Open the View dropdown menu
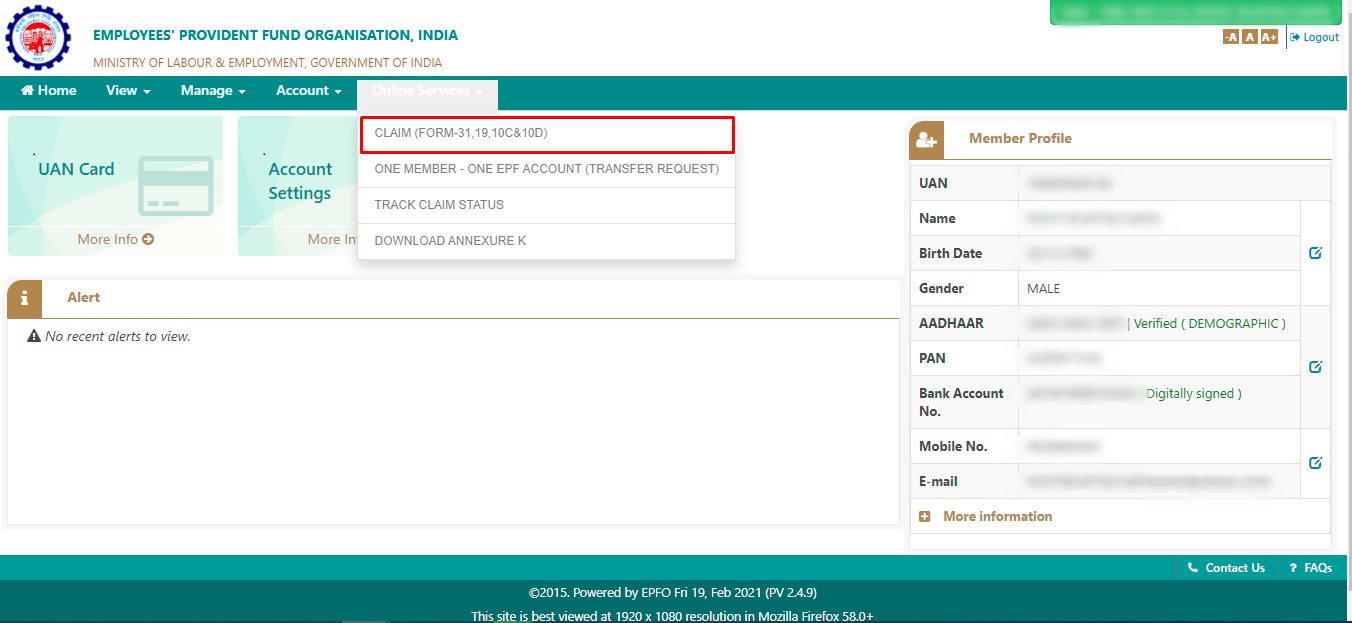 128,90
